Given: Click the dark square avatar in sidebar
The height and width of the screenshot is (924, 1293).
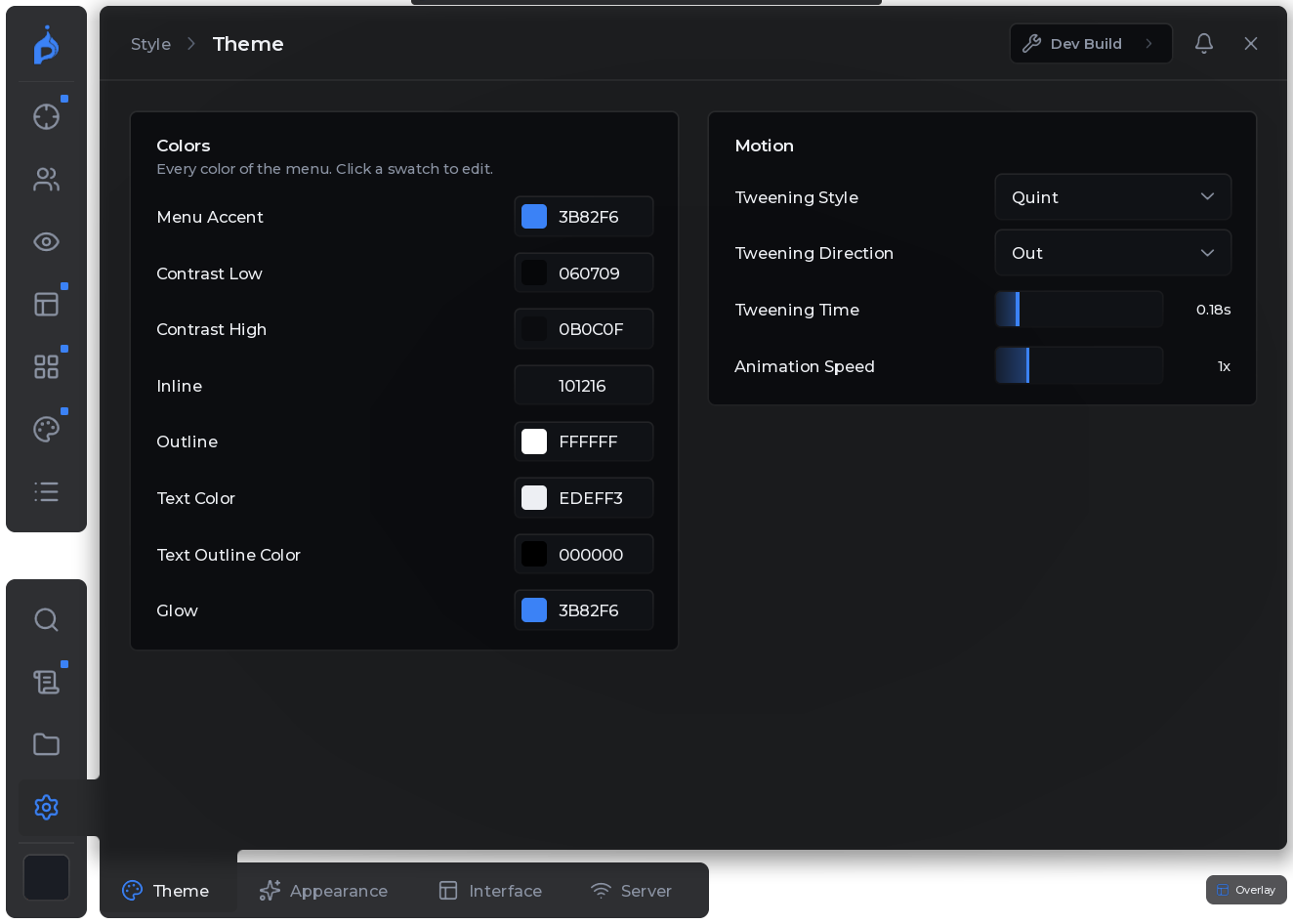Looking at the screenshot, I should [46, 877].
